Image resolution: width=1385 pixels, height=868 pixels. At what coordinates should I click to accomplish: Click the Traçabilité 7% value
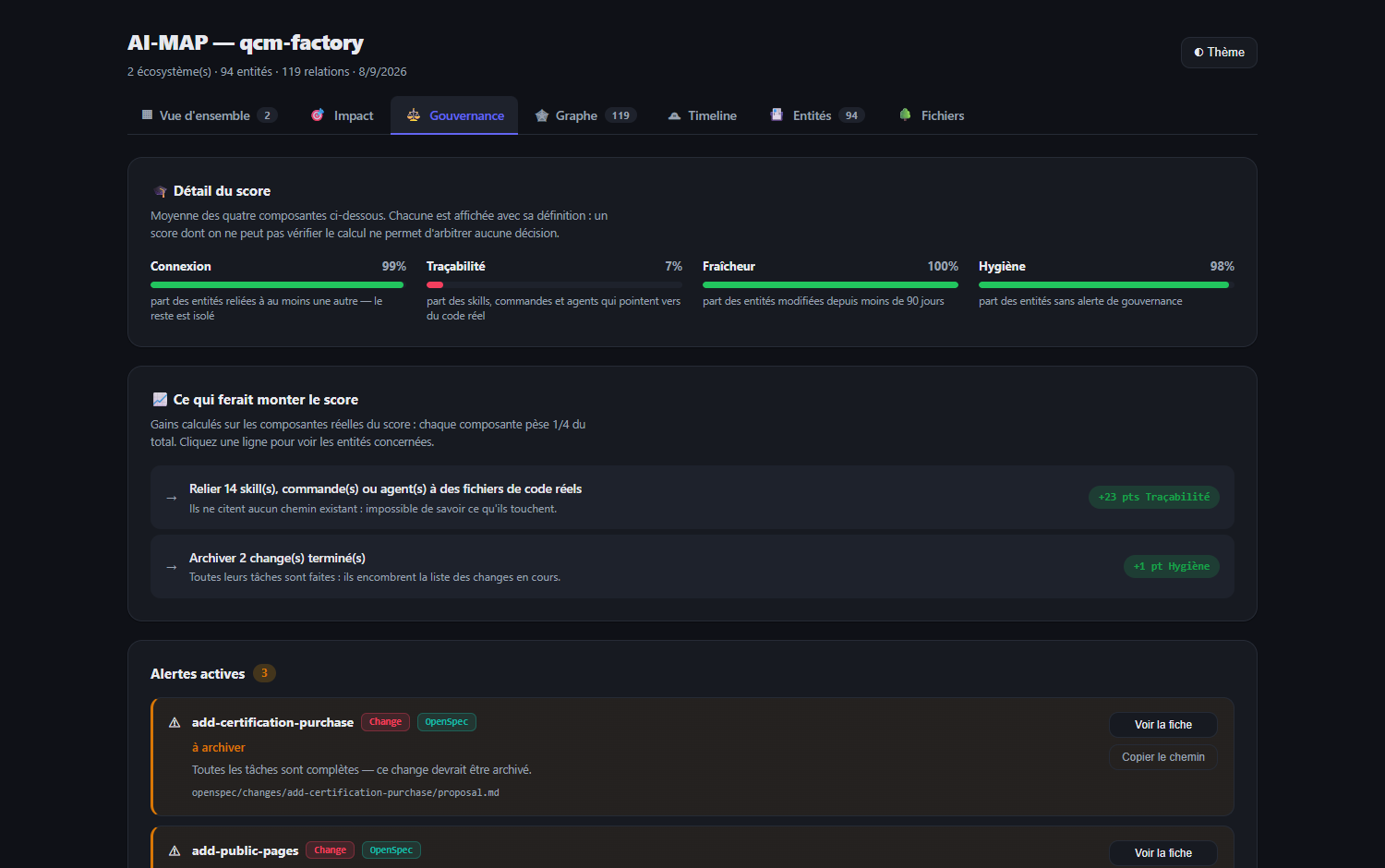[x=674, y=266]
